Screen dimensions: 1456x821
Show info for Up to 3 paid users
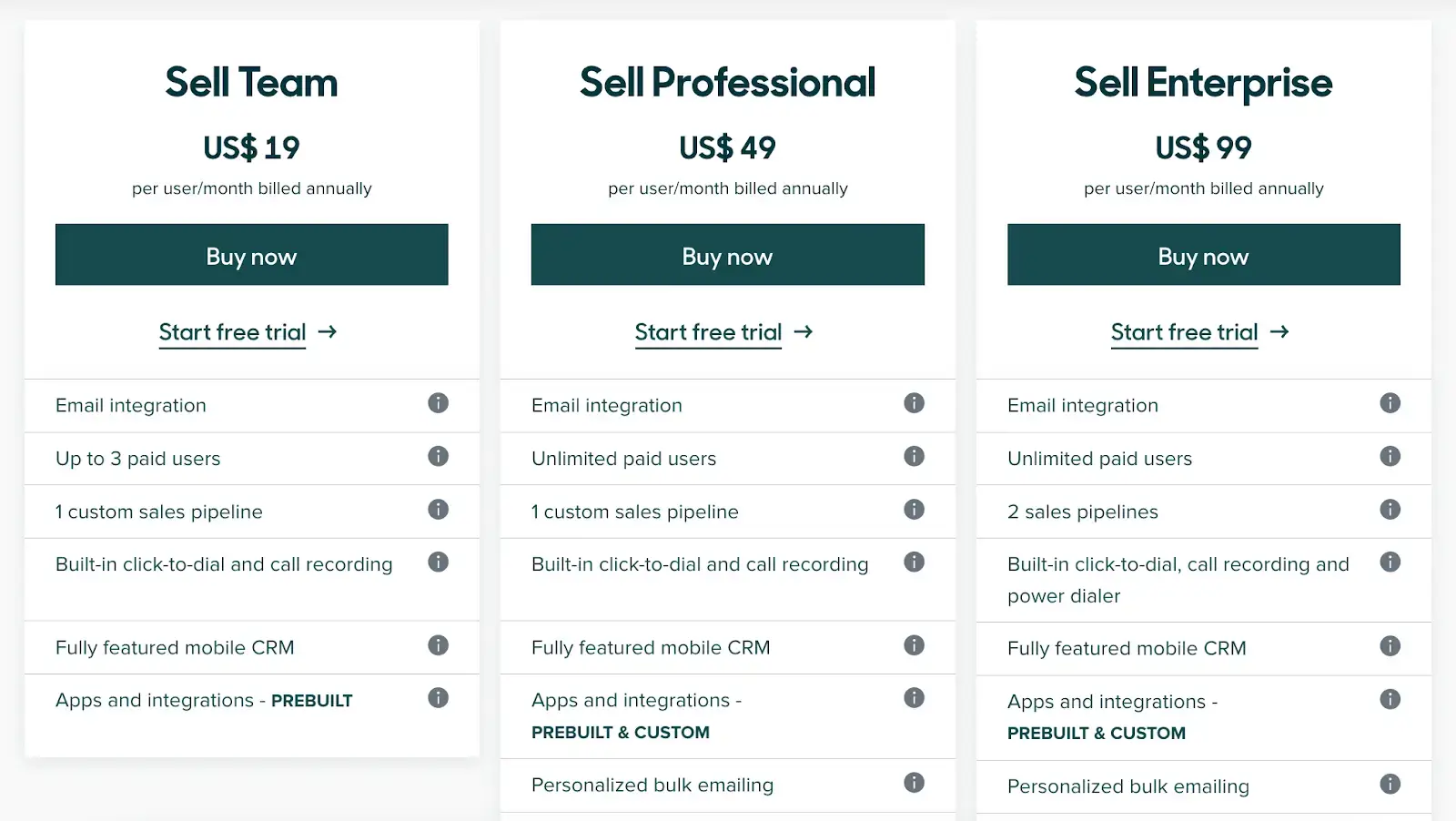(438, 456)
